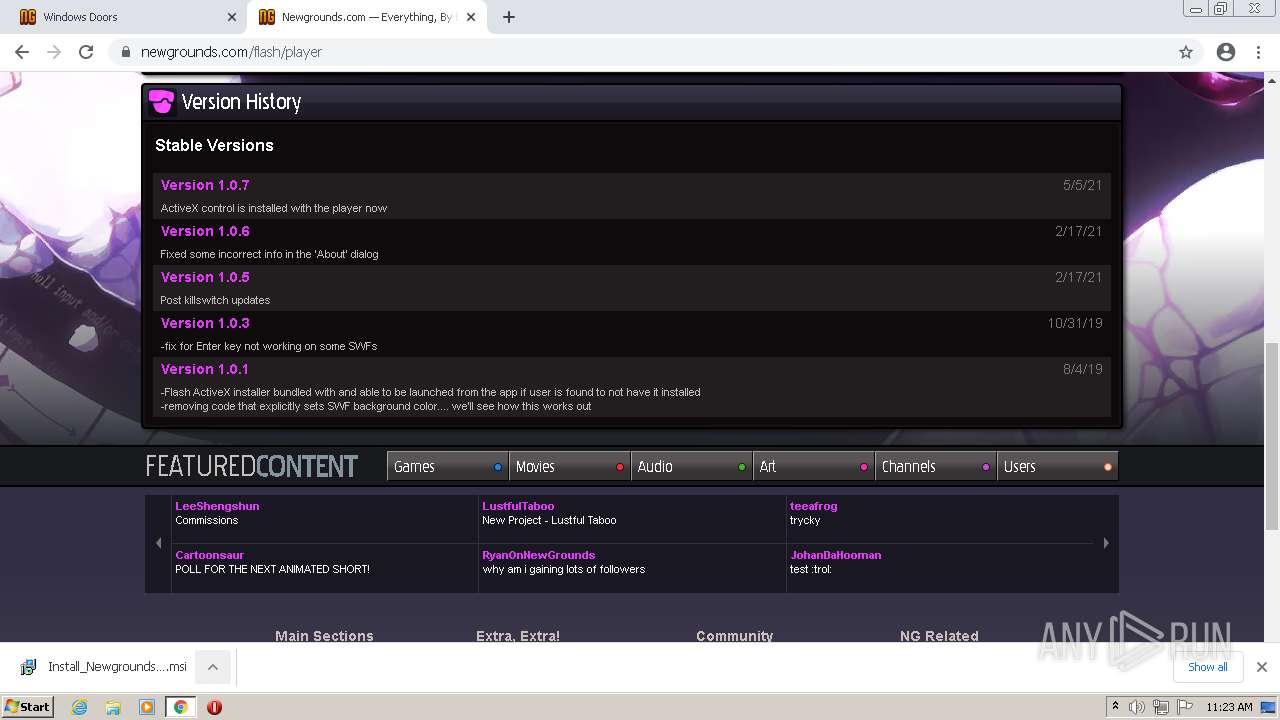Click the 5/5/21 version date
Image resolution: width=1280 pixels, height=720 pixels.
[x=1082, y=185]
